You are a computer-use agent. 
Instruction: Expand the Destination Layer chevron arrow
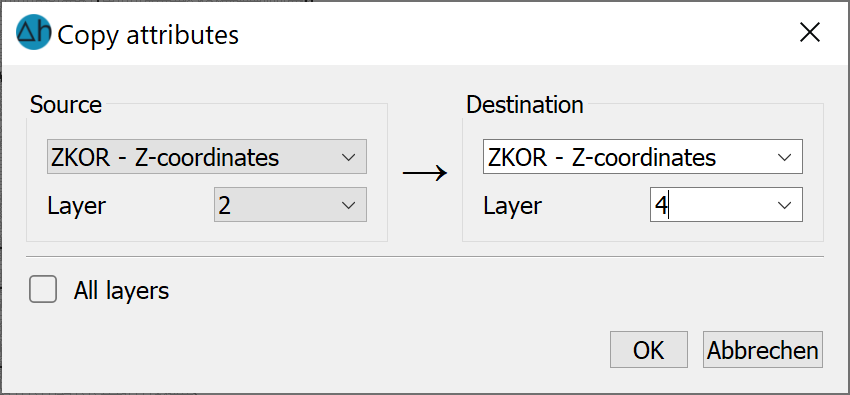[x=784, y=205]
